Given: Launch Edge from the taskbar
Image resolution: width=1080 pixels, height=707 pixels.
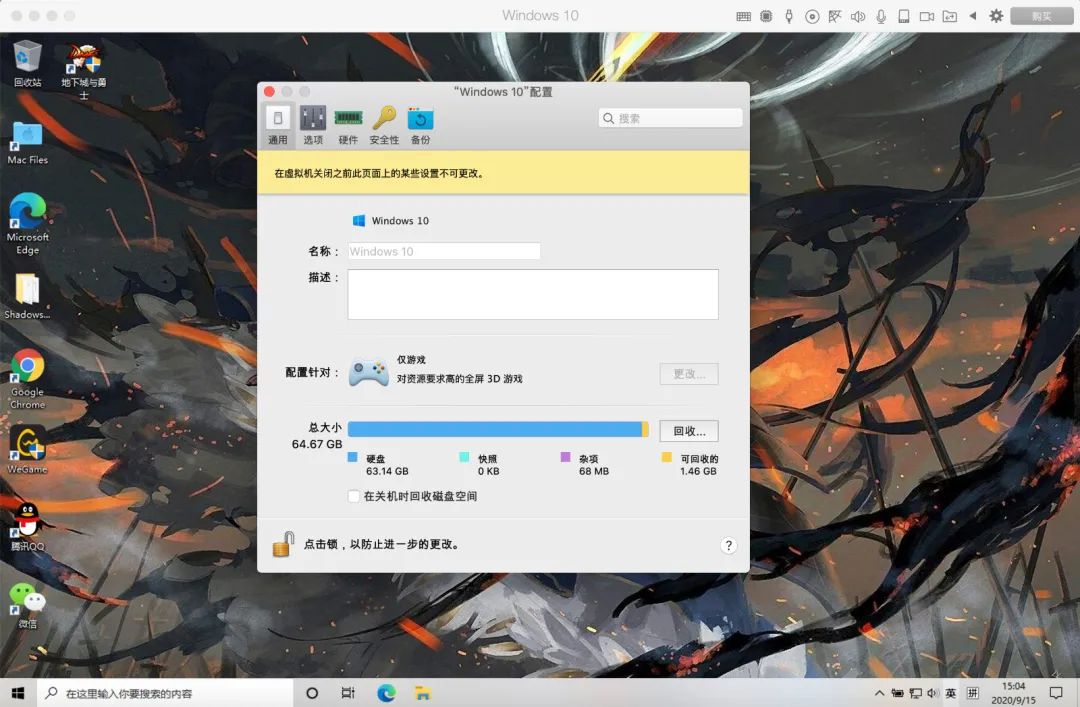Looking at the screenshot, I should pyautogui.click(x=386, y=693).
